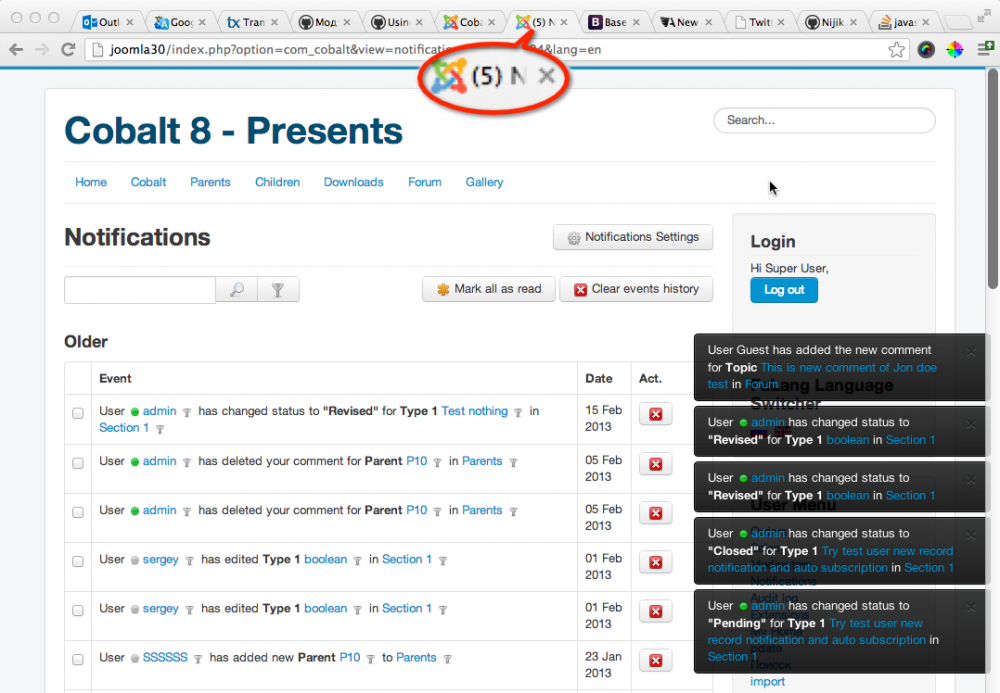Click the browser back arrow
Screen dimensions: 1000x693
[17, 49]
